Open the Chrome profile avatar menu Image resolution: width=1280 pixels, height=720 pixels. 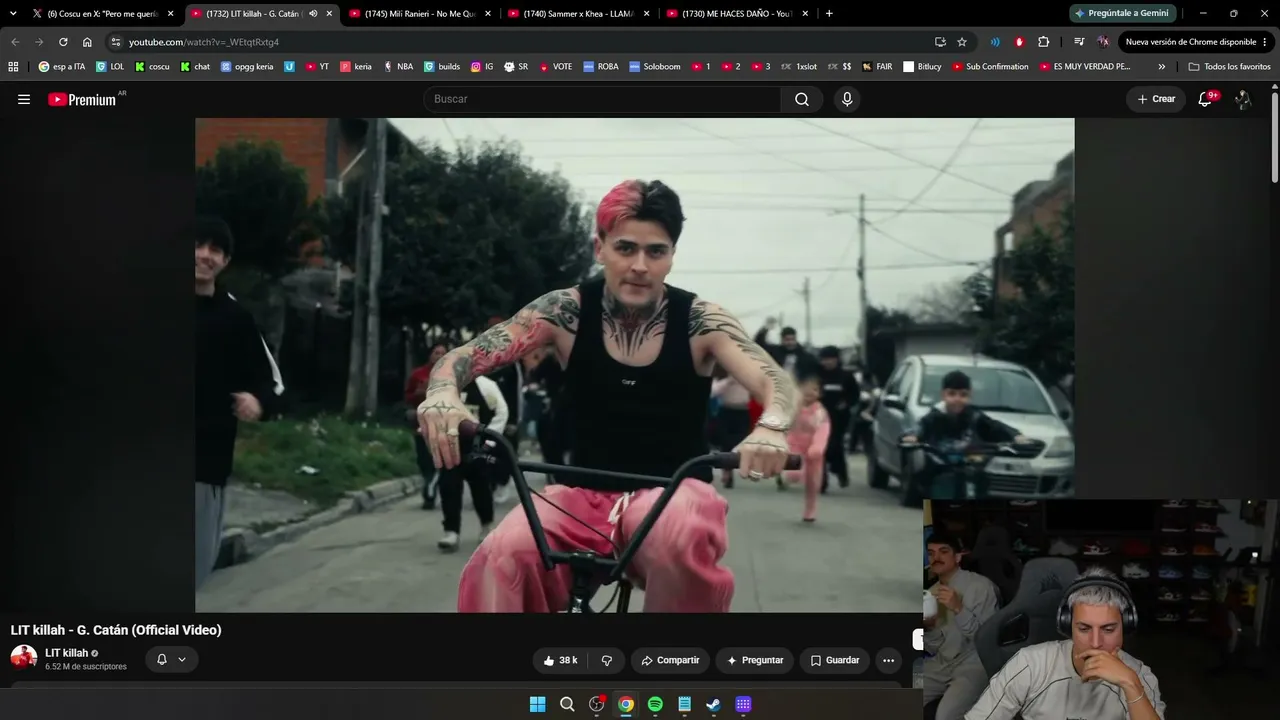(1103, 42)
